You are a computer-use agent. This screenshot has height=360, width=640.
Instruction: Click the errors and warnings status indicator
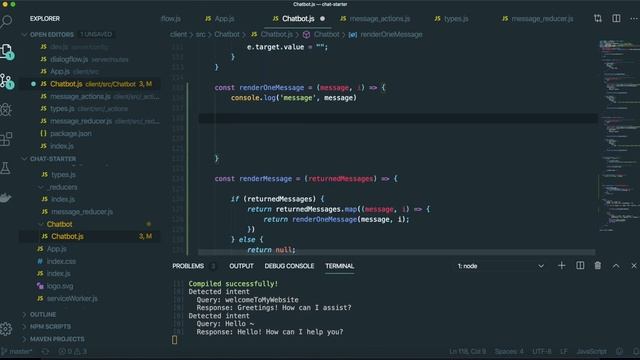pos(73,351)
